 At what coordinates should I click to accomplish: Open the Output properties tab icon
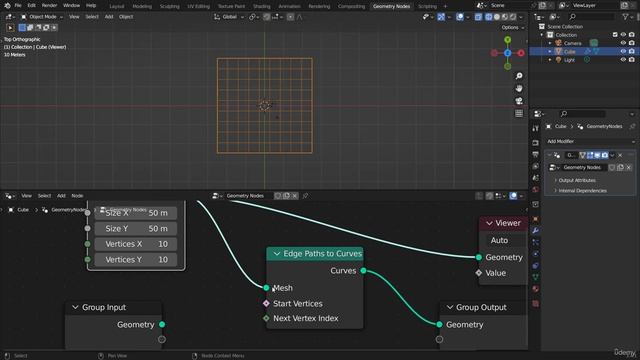point(535,155)
